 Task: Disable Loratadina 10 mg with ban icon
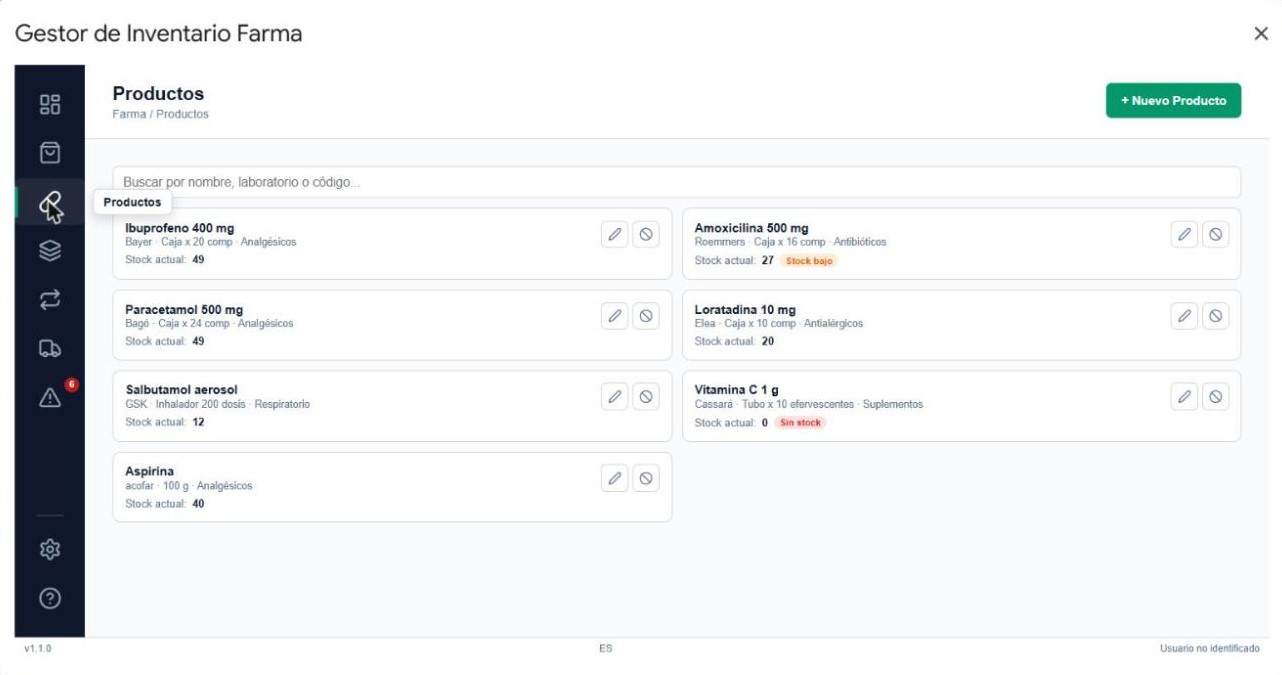click(x=1216, y=316)
